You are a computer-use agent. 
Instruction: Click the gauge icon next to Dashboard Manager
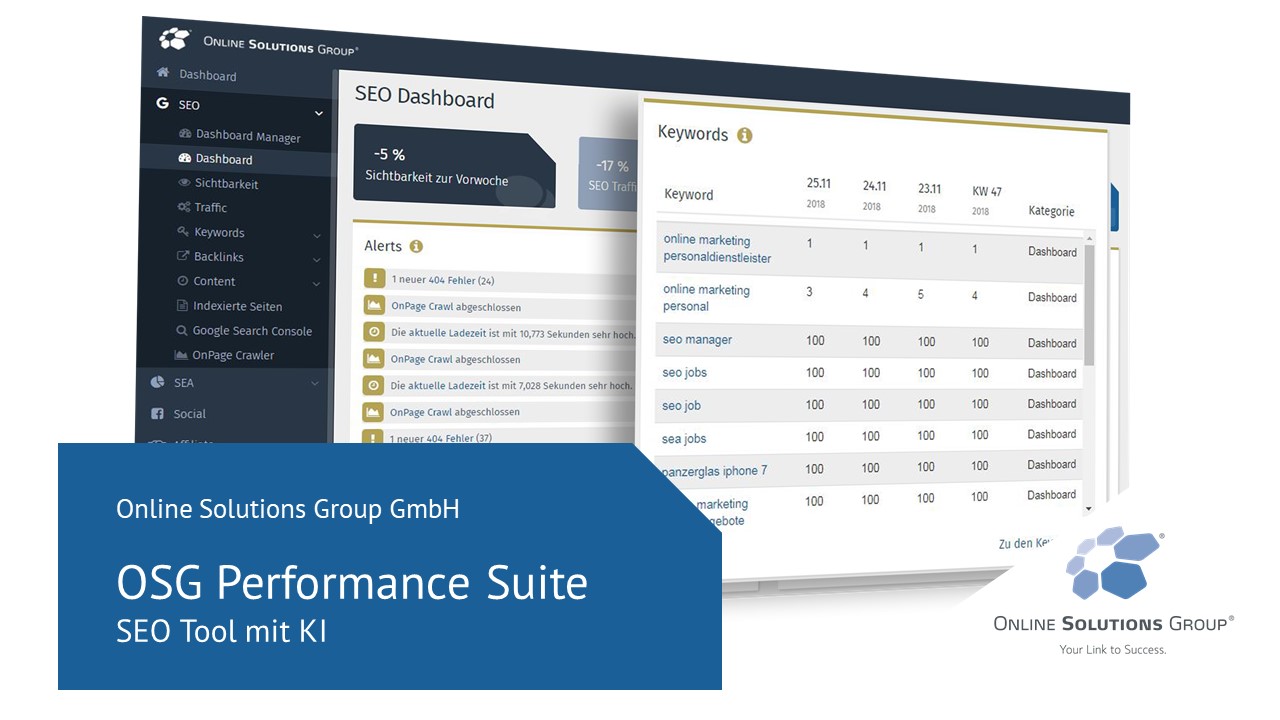click(185, 134)
